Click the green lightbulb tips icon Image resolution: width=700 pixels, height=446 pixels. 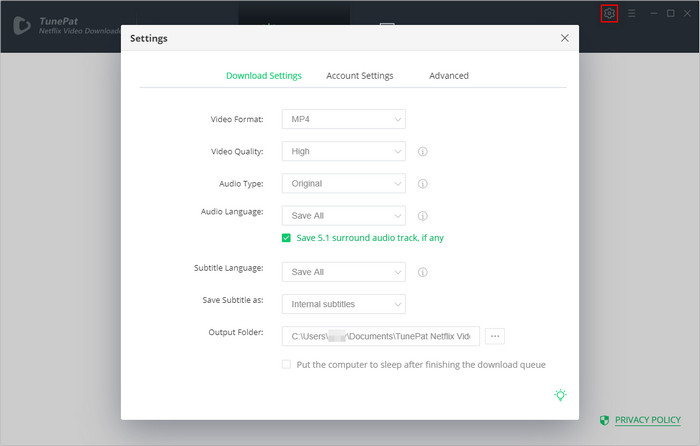[x=560, y=395]
